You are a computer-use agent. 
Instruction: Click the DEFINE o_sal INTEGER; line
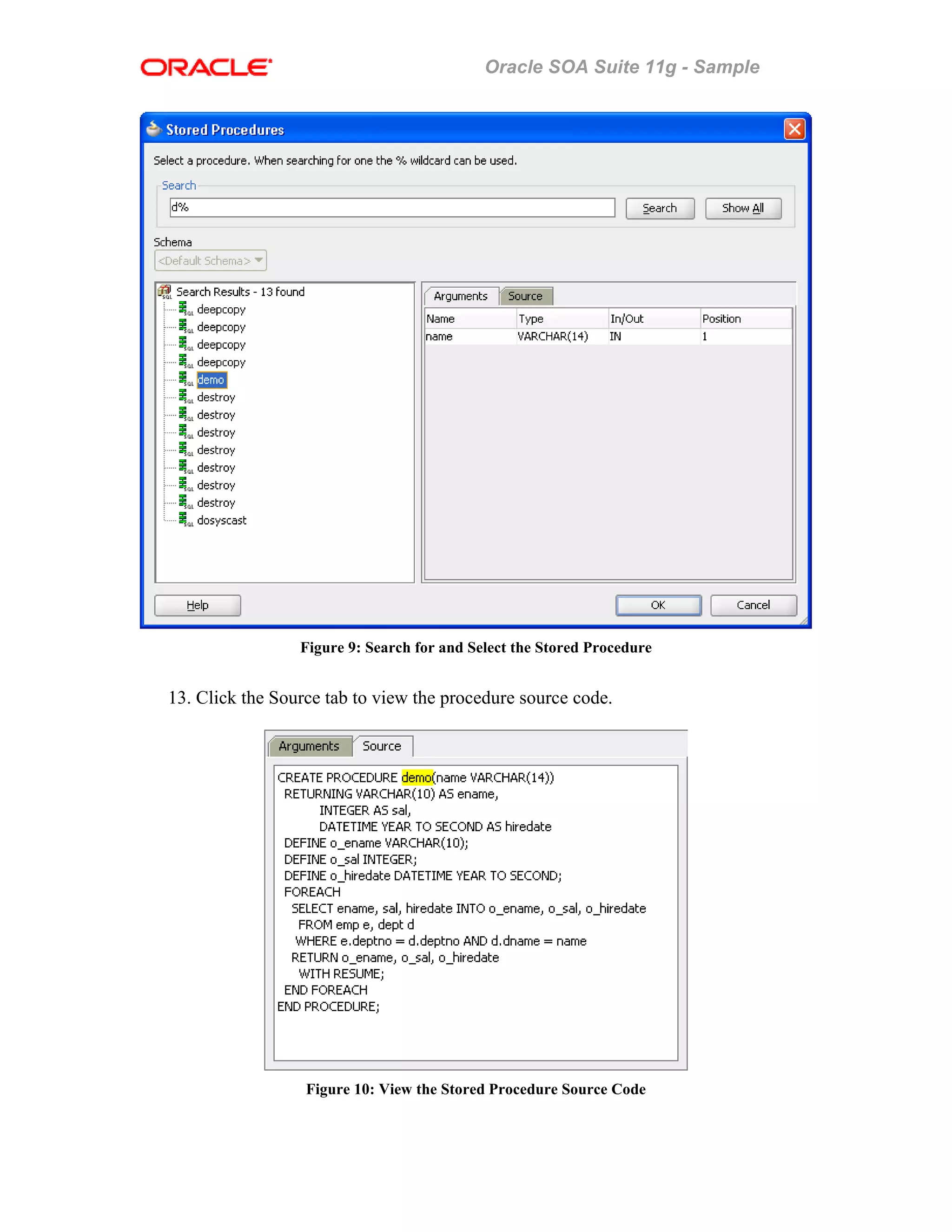[350, 860]
